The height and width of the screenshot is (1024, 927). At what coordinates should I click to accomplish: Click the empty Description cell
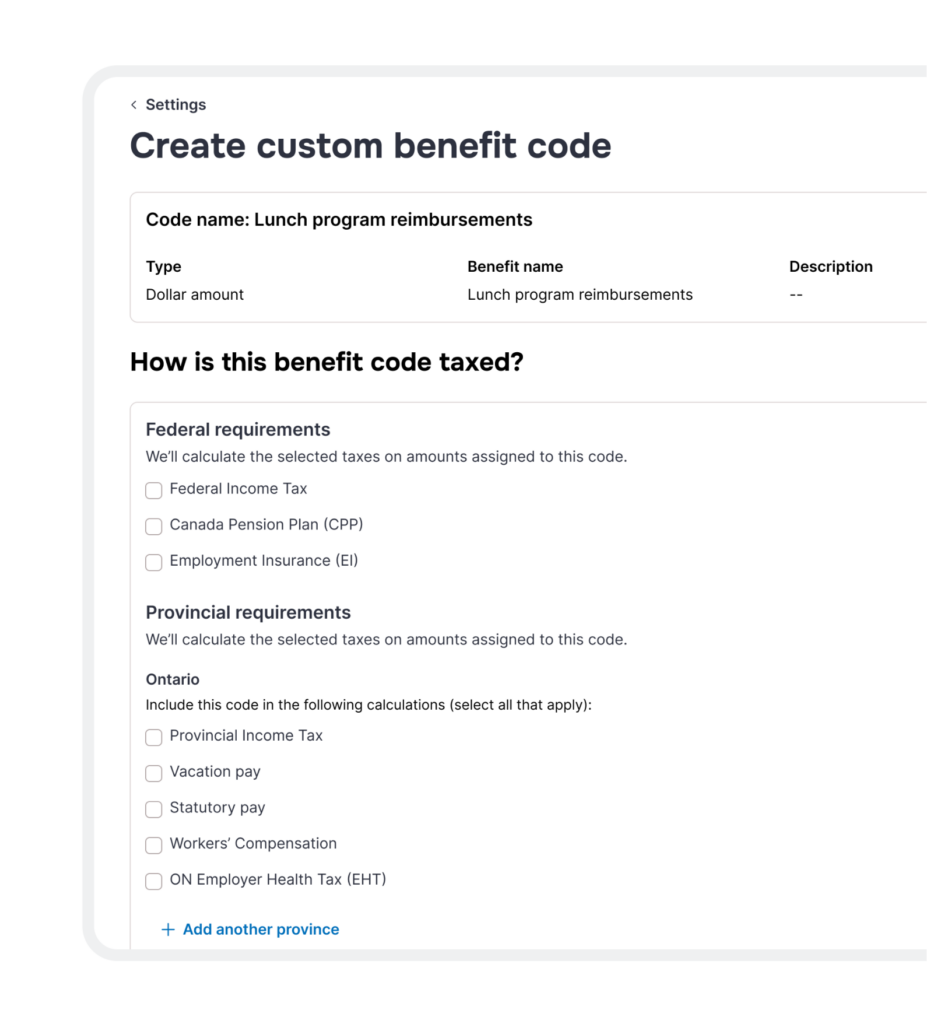[x=793, y=294]
